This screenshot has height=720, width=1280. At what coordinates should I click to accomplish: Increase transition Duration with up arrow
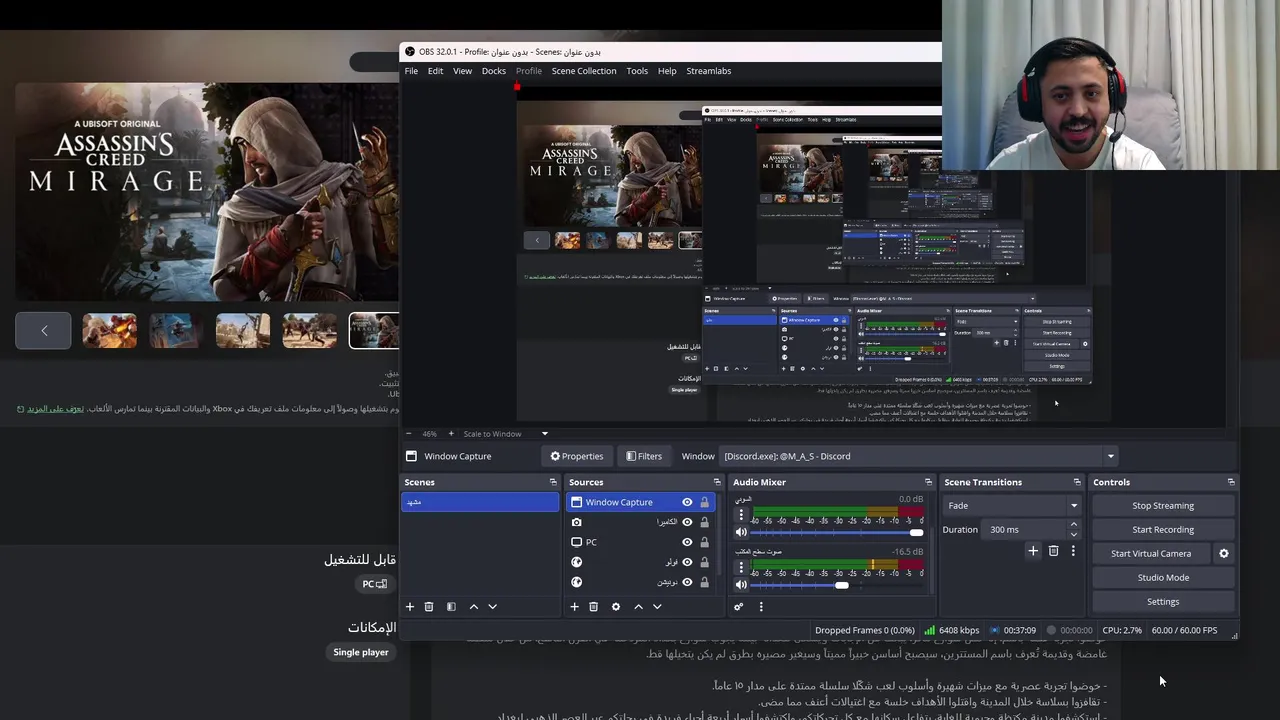[x=1074, y=524]
